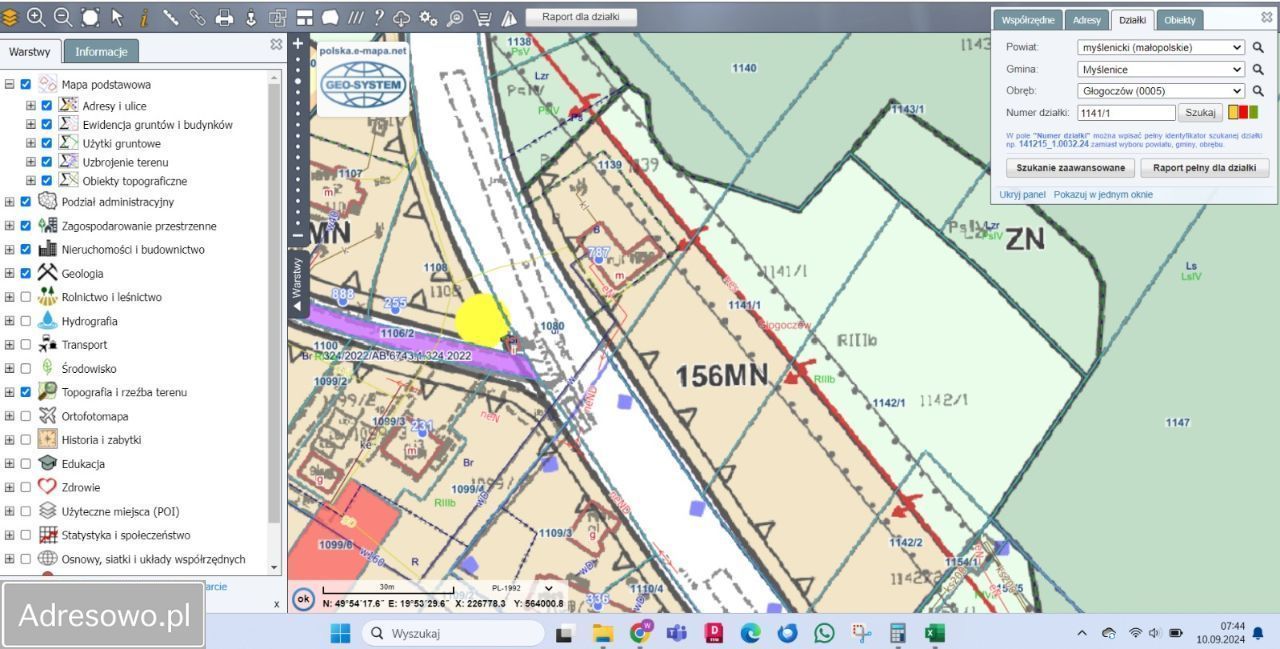Enable the Hydrografia layer checkbox
Image resolution: width=1280 pixels, height=649 pixels.
26,321
